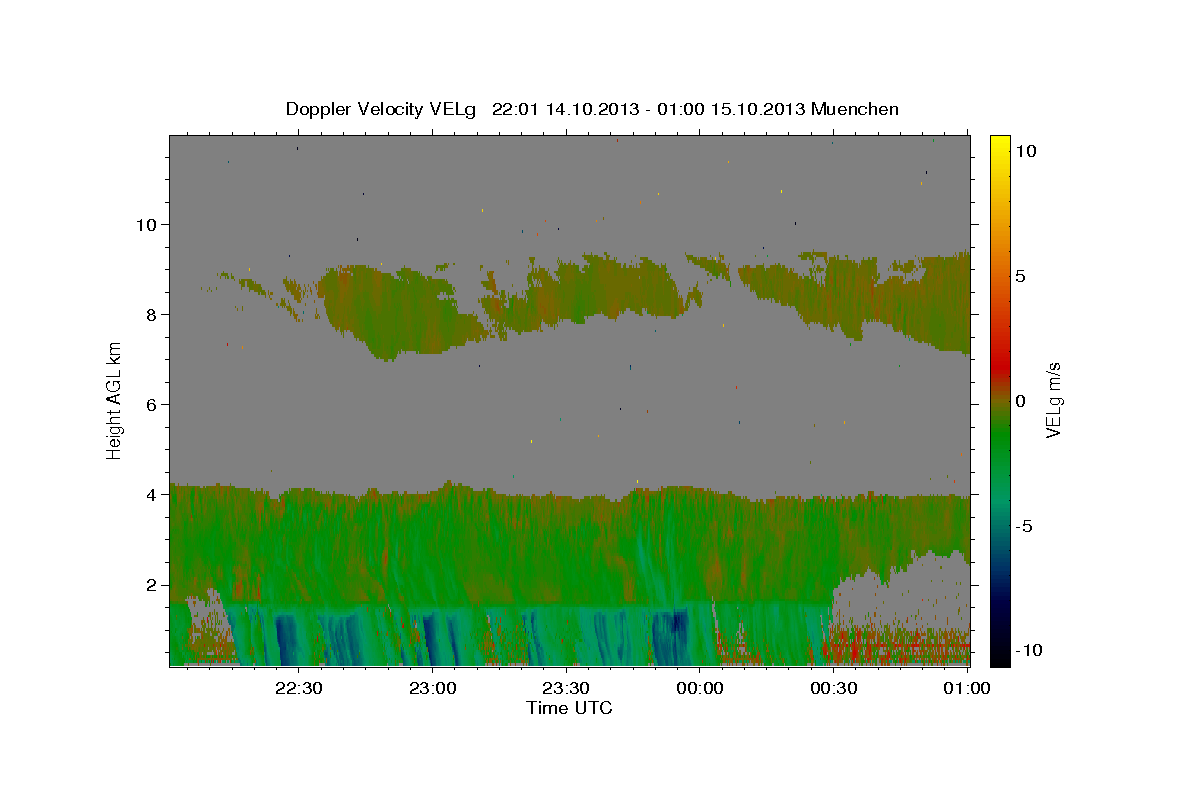1200x800 pixels.
Task: Click the 00:00 time tick label
Action: [x=700, y=688]
